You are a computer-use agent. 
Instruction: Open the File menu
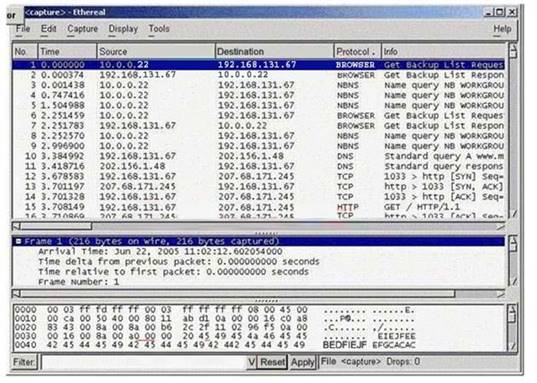(x=23, y=29)
